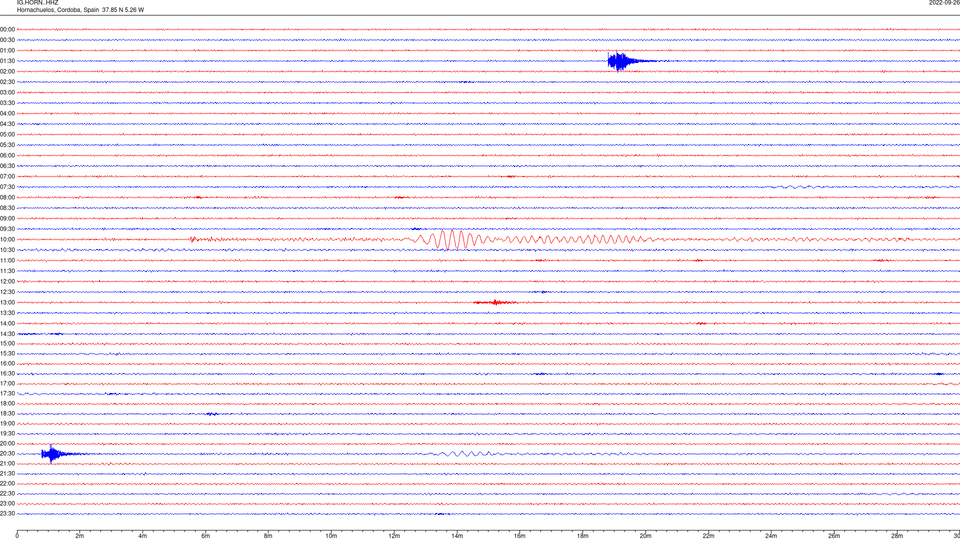Screen dimensions: 960x540
Task: Click the 09:30 time label
Action: [7, 229]
